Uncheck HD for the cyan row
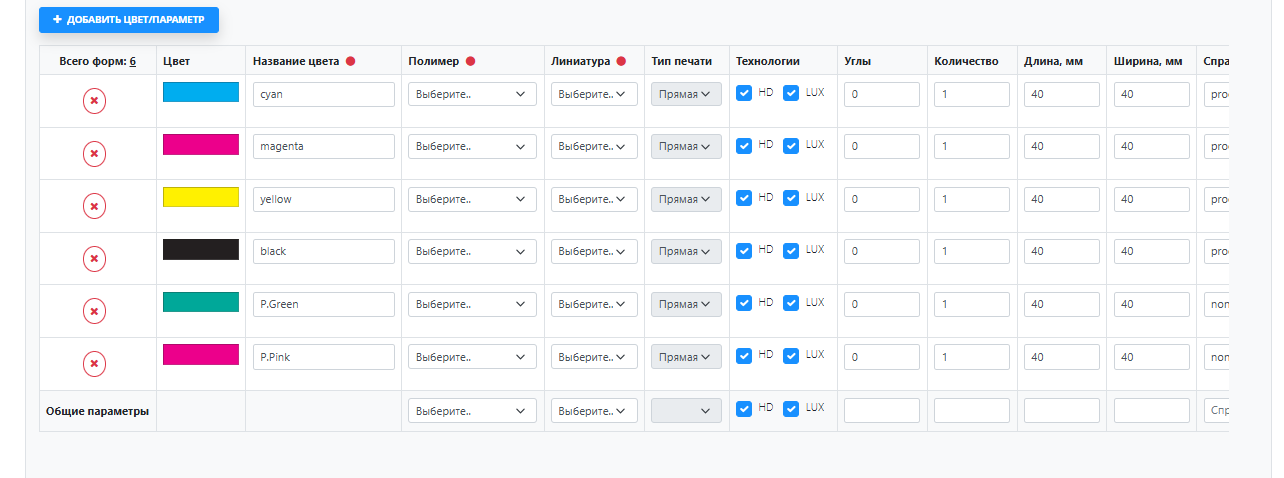 (744, 93)
